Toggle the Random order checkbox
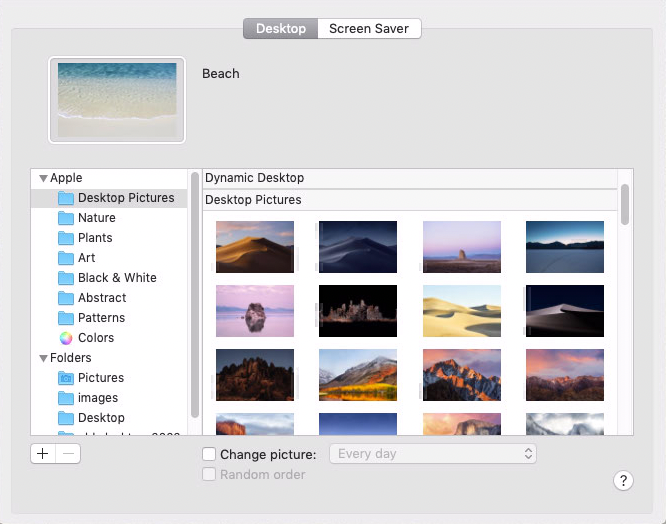Screen dimensions: 666x524 209,474
